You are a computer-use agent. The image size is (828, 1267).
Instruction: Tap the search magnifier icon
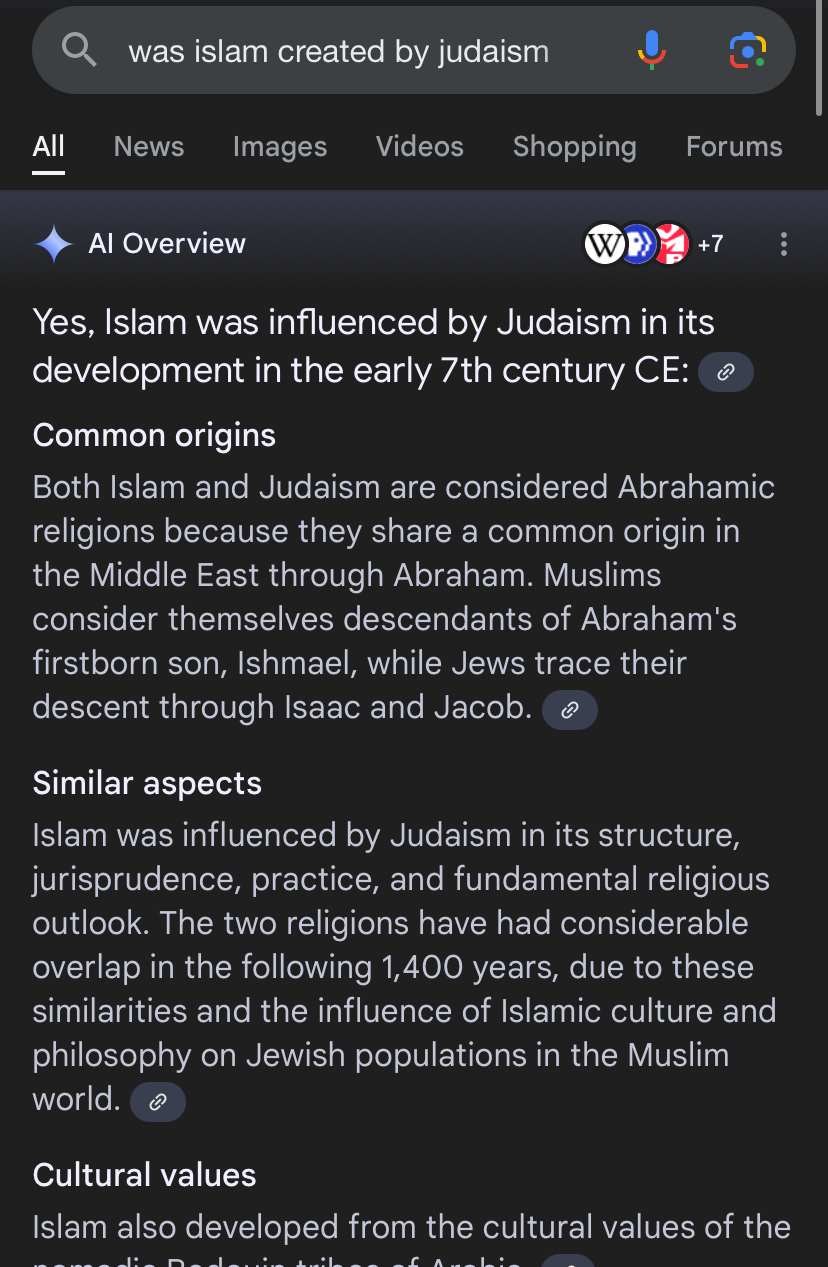pos(79,49)
